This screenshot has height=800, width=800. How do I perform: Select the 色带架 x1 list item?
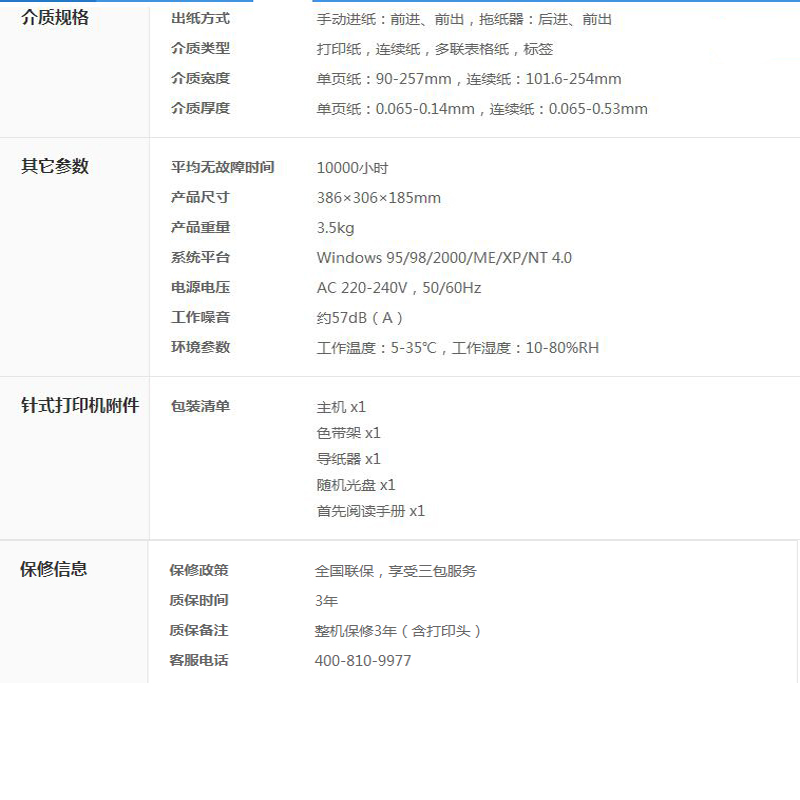(x=345, y=432)
